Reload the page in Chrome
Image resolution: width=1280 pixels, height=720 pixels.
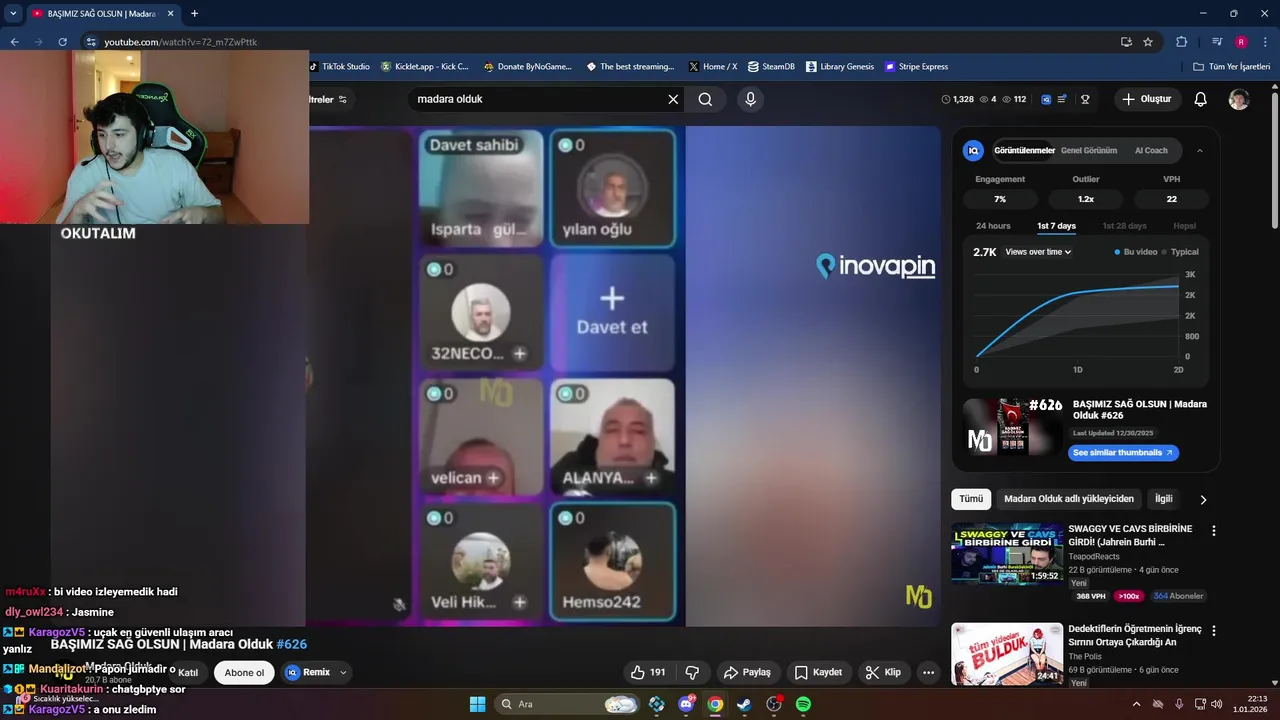(x=62, y=42)
